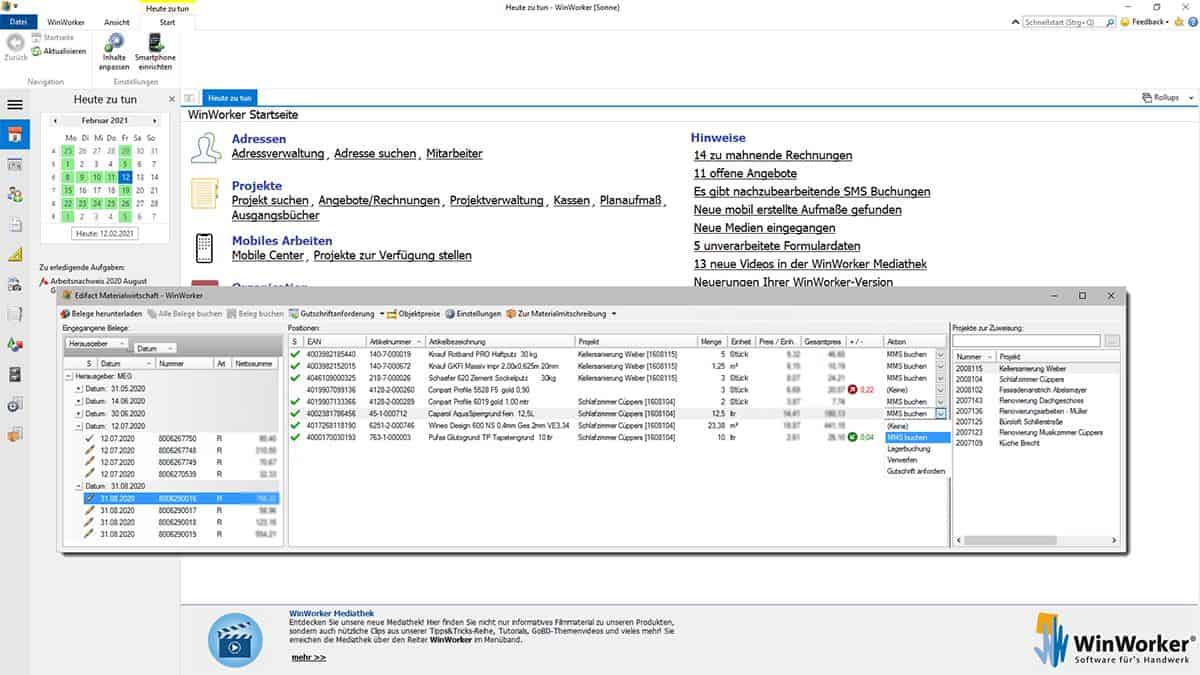Viewport: 1200px width, 675px height.
Task: Go to next month in calendar
Action: (153, 121)
